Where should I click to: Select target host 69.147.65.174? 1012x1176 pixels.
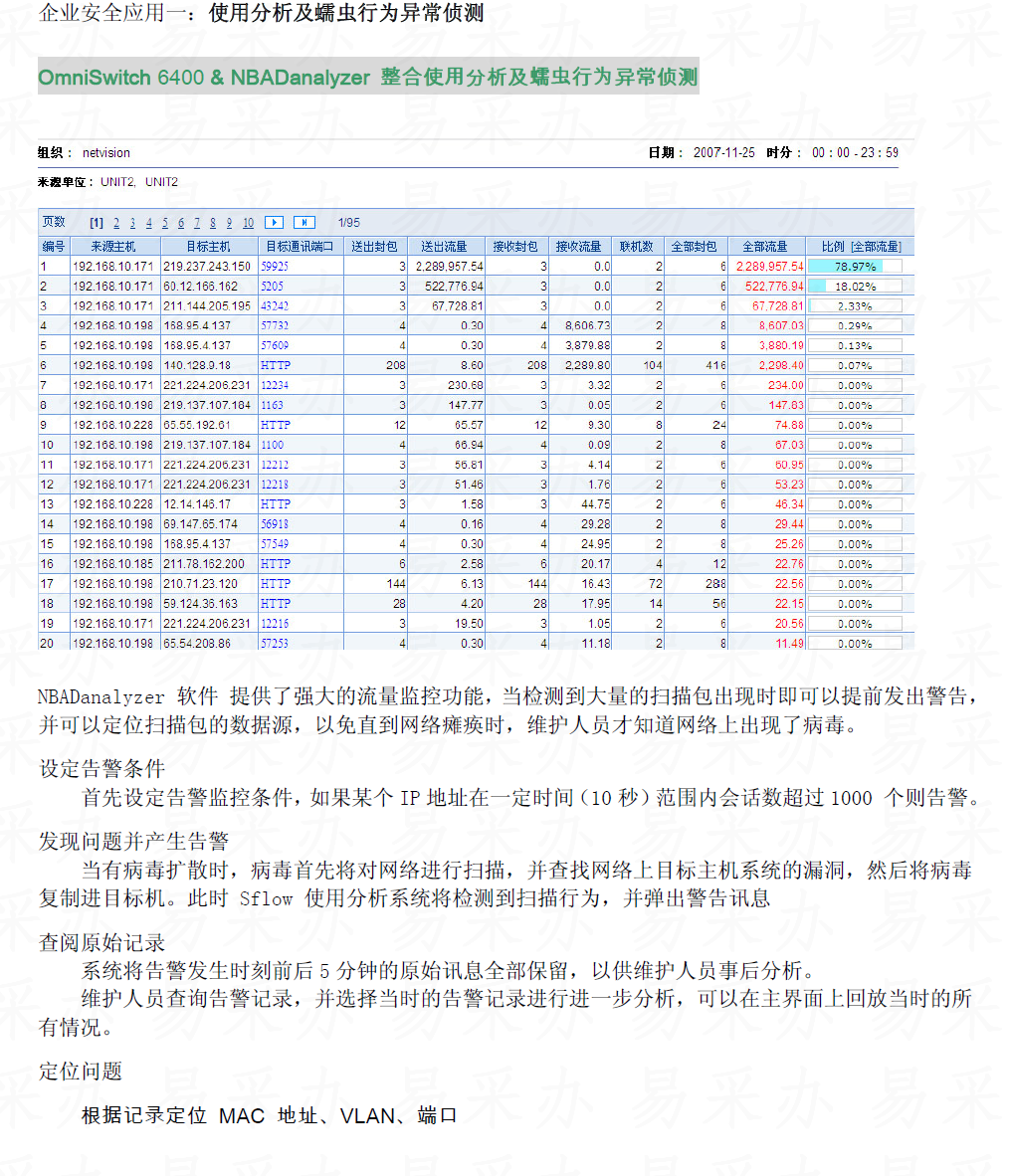click(x=200, y=524)
